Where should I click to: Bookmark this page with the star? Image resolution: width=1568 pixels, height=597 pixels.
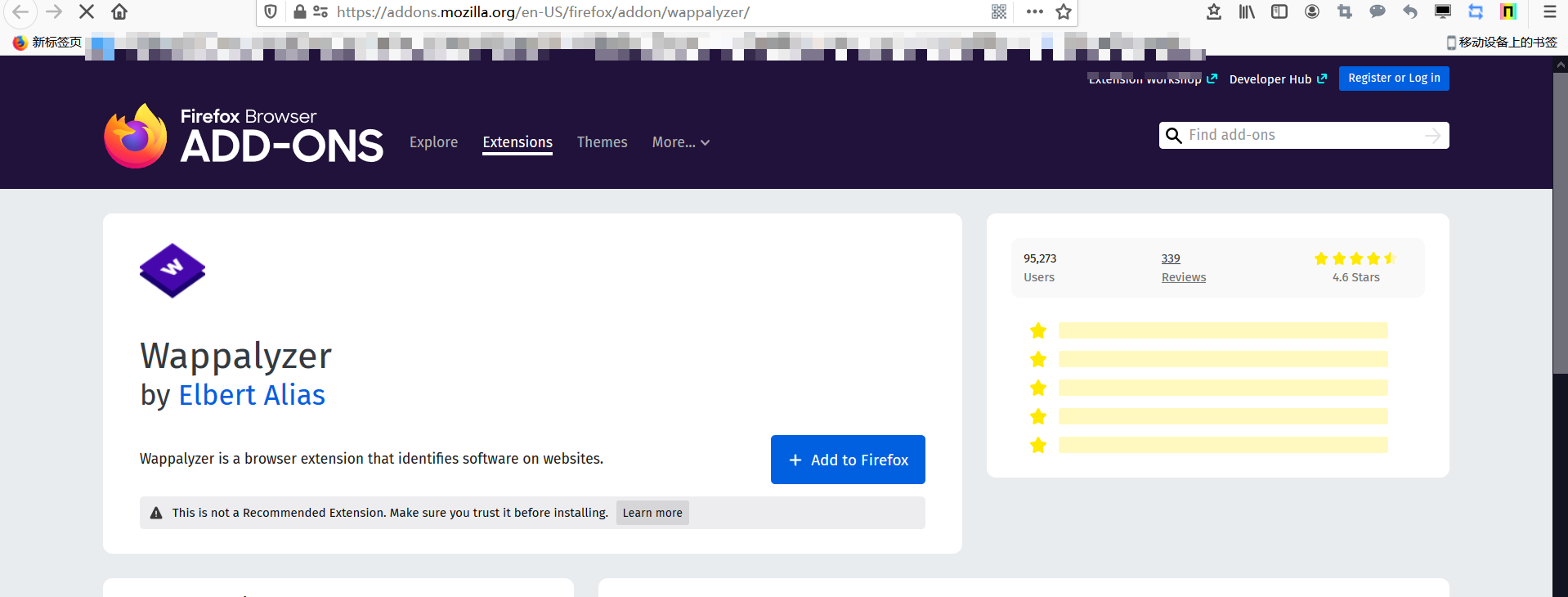click(x=1064, y=11)
